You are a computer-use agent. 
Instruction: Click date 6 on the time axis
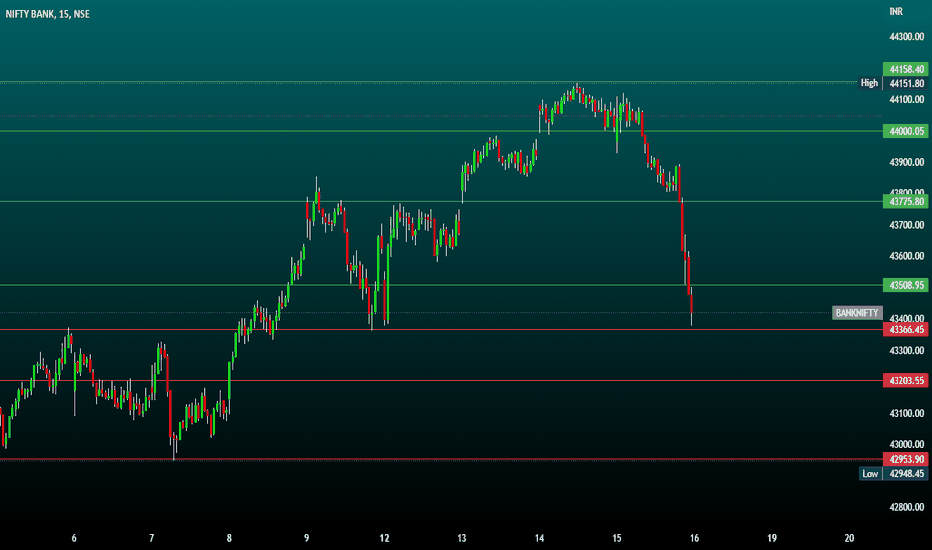click(74, 538)
